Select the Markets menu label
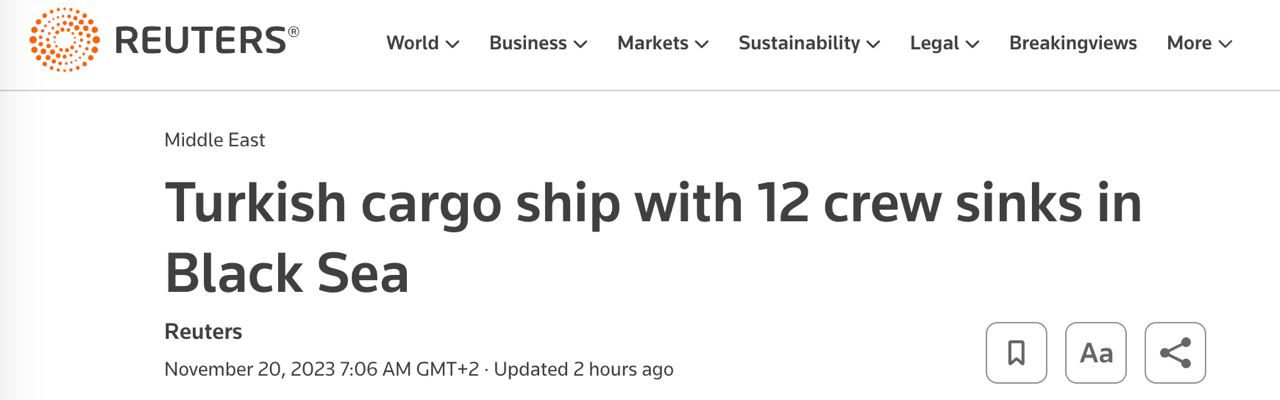1280x400 pixels. [652, 43]
